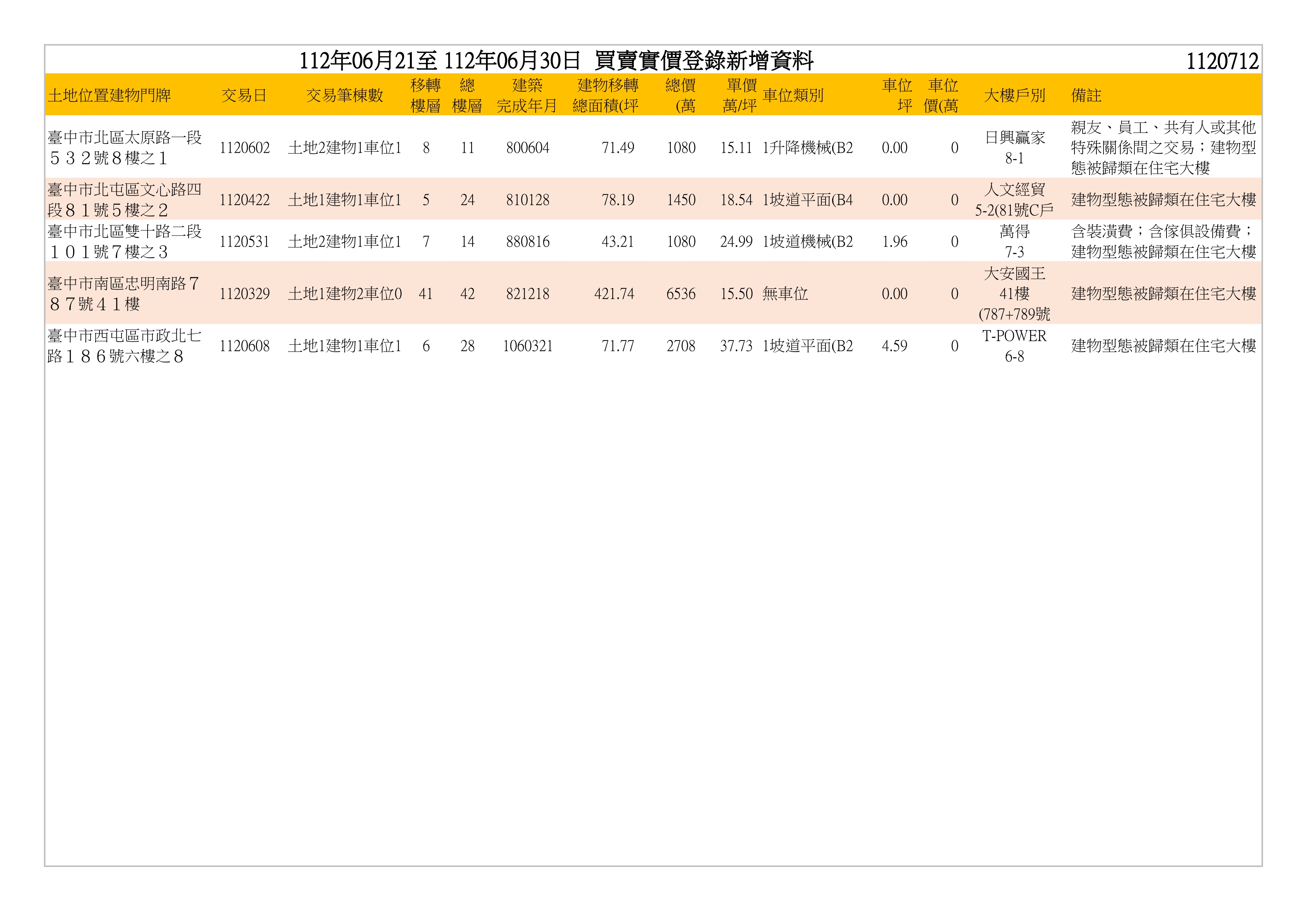The width and height of the screenshot is (1307, 924).
Task: Click area value 71.49
Action: coord(618,148)
